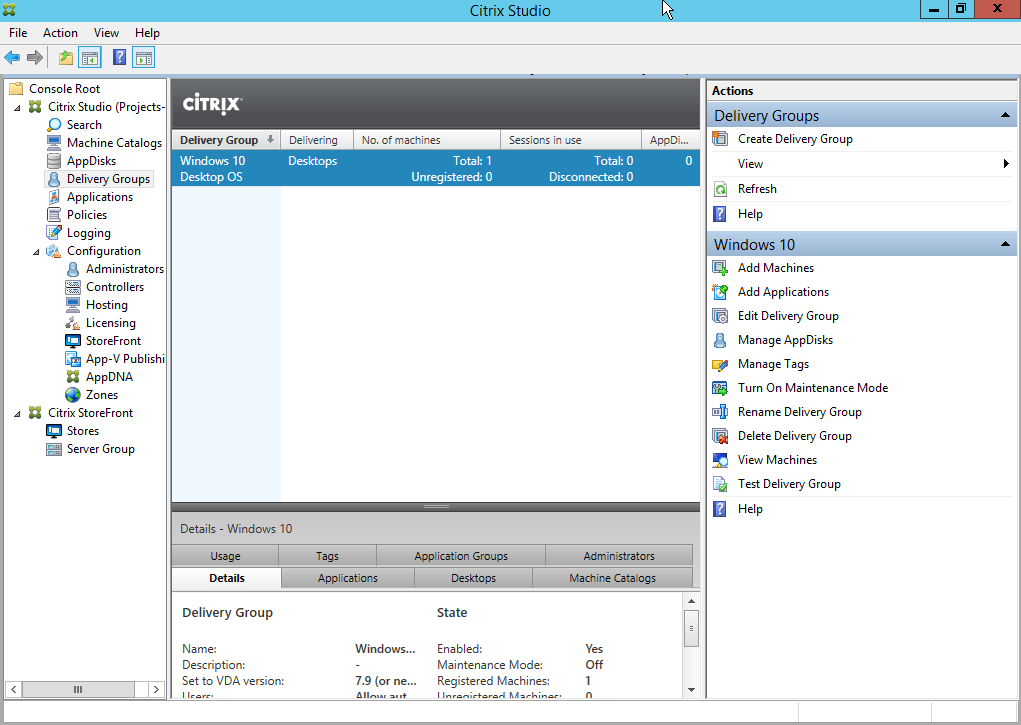Screen dimensions: 1021x725
Task: Open the App-V Publishing node
Action: point(125,358)
